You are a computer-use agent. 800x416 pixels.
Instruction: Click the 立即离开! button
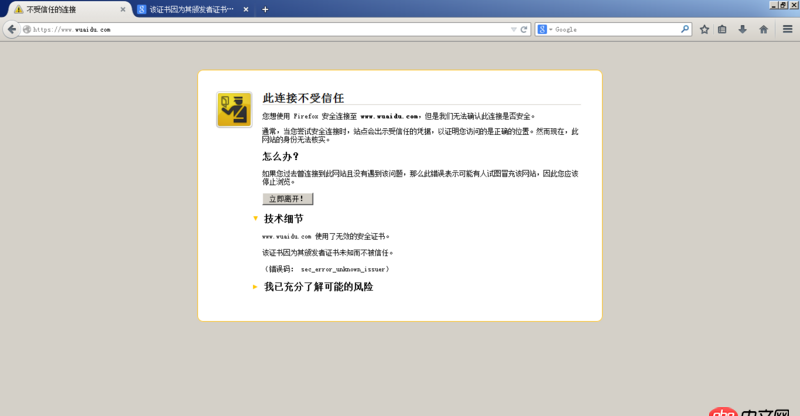[288, 199]
